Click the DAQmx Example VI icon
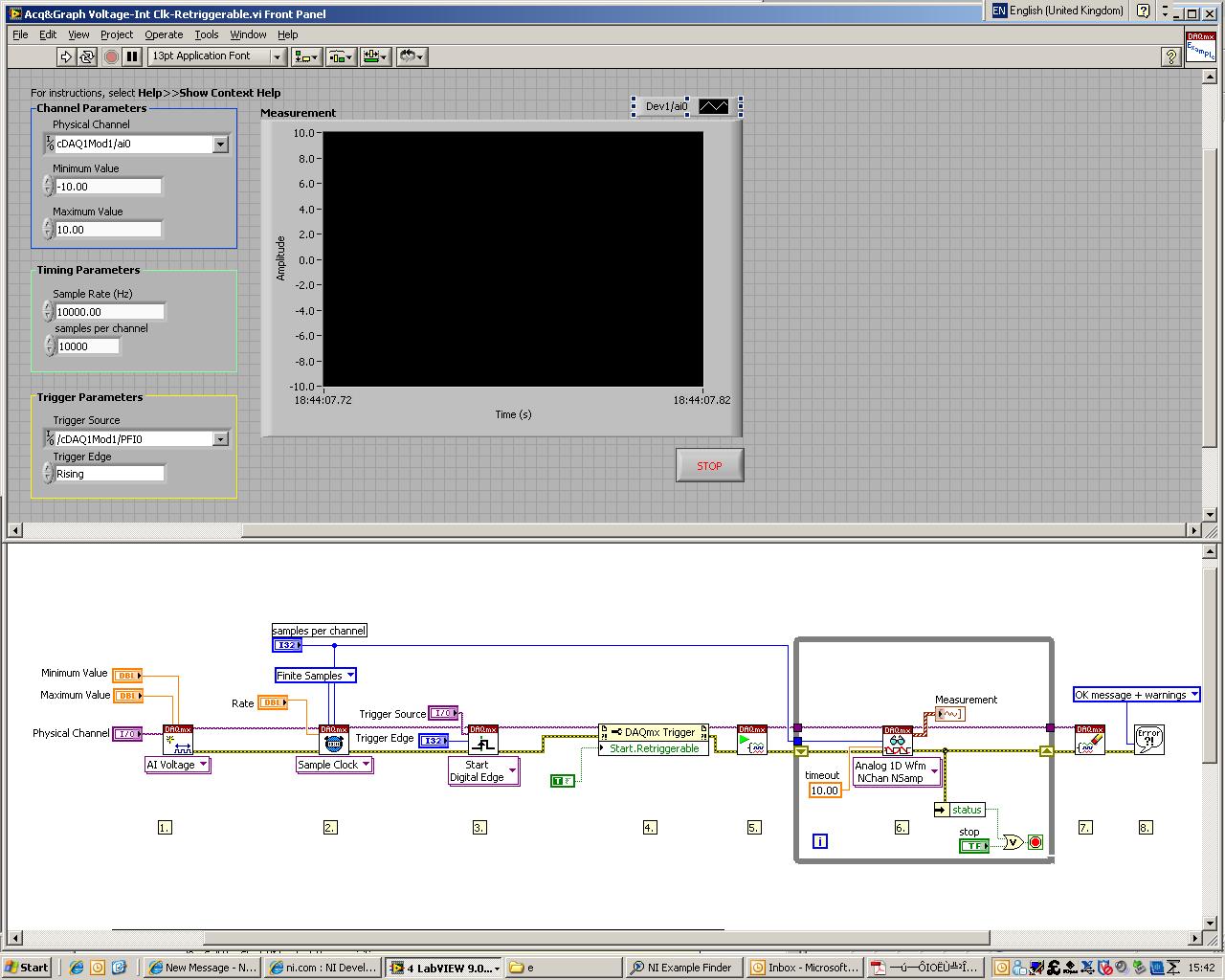Viewport: 1225px width, 980px height. [1200, 47]
